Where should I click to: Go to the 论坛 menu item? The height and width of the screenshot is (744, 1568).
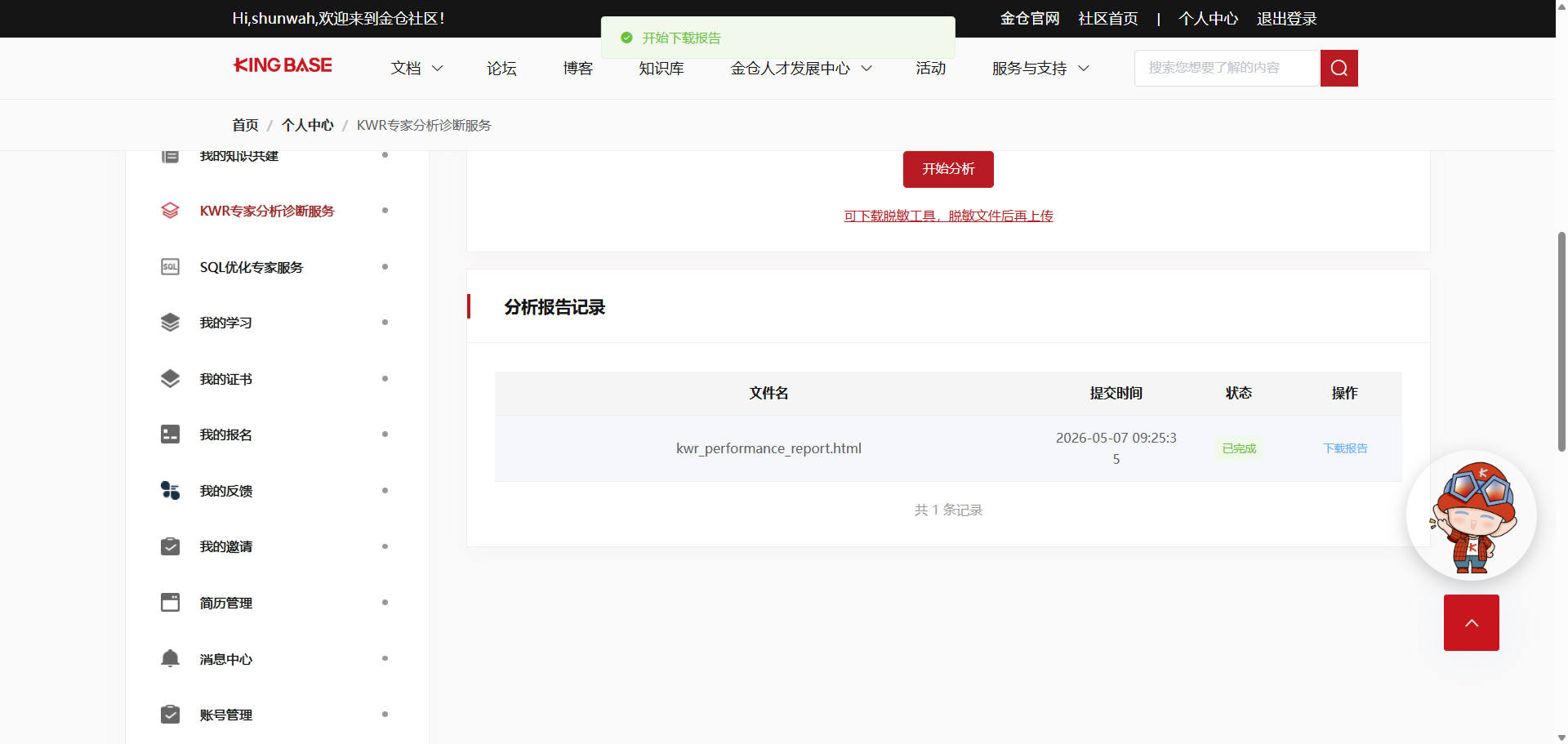[501, 69]
